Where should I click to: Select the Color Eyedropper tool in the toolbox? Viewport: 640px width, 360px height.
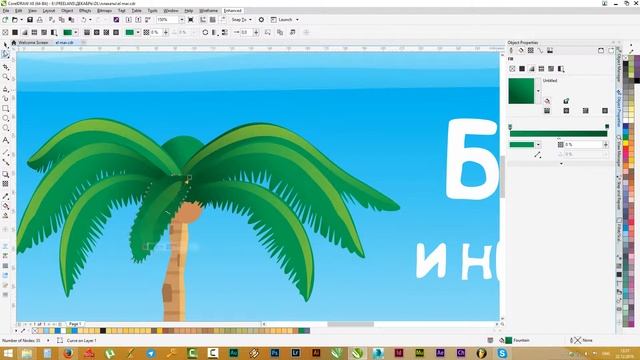point(5,196)
